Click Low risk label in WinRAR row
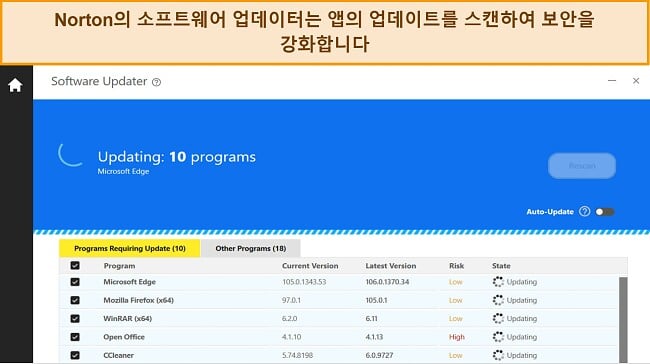Viewport: 650px width, 364px height. click(456, 318)
